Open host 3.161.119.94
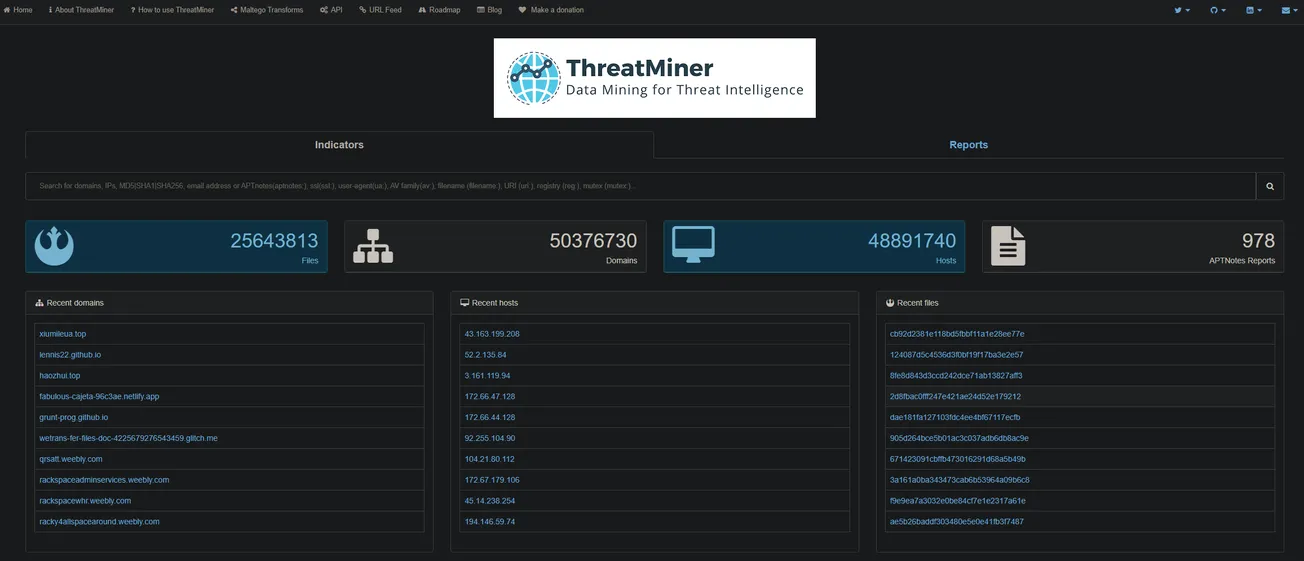 point(487,376)
